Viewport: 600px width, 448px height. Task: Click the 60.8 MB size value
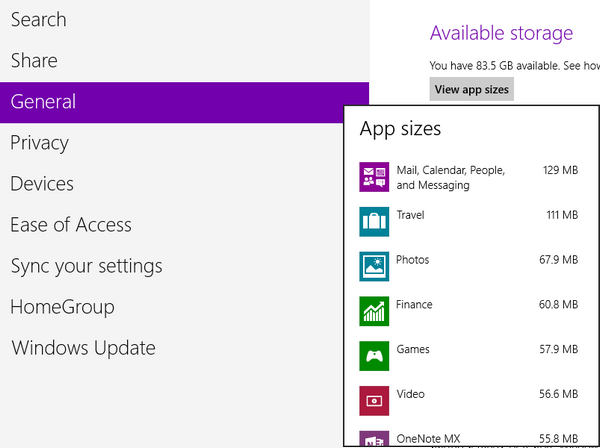[558, 305]
